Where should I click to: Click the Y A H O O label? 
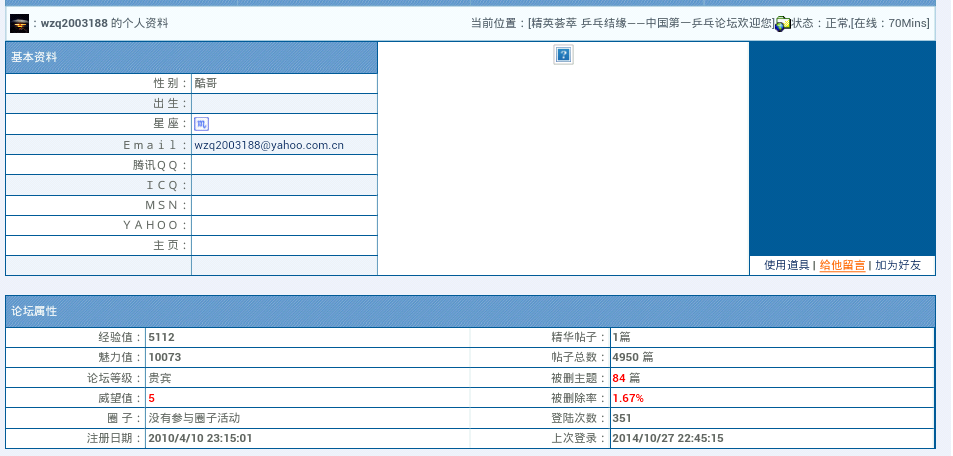click(x=156, y=226)
